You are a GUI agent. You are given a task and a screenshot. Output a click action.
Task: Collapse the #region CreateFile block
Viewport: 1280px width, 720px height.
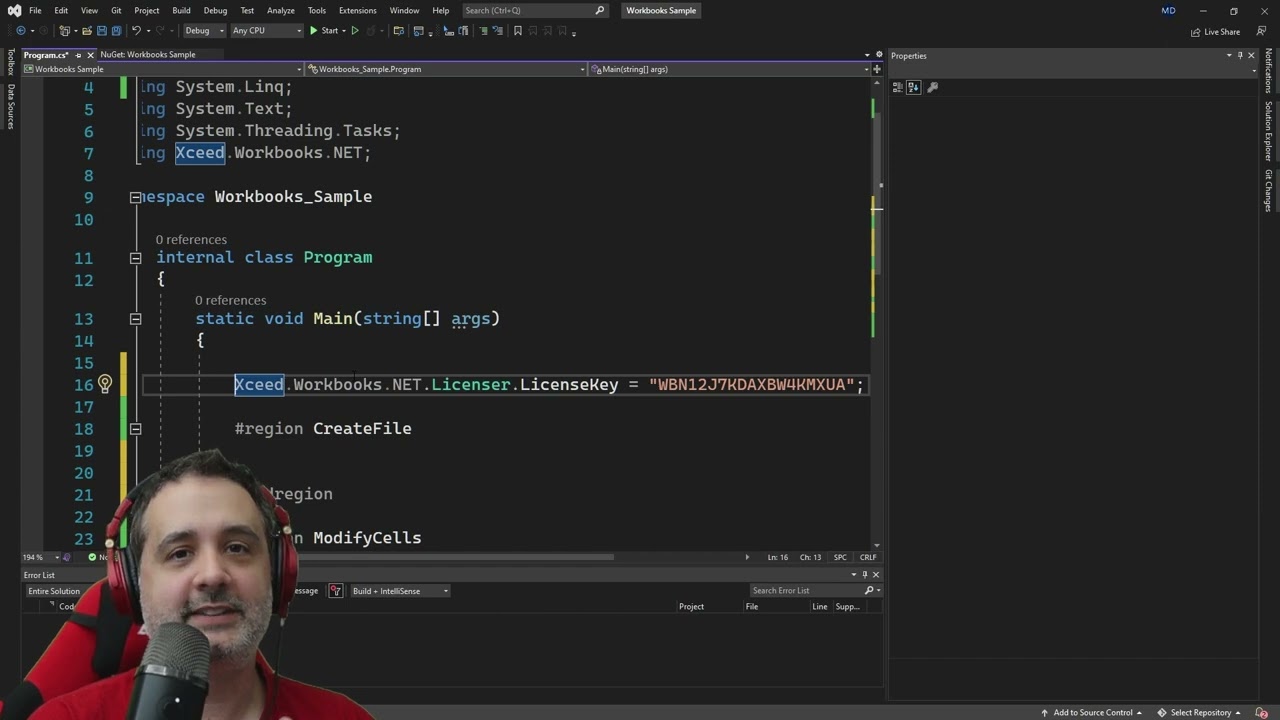pyautogui.click(x=135, y=428)
